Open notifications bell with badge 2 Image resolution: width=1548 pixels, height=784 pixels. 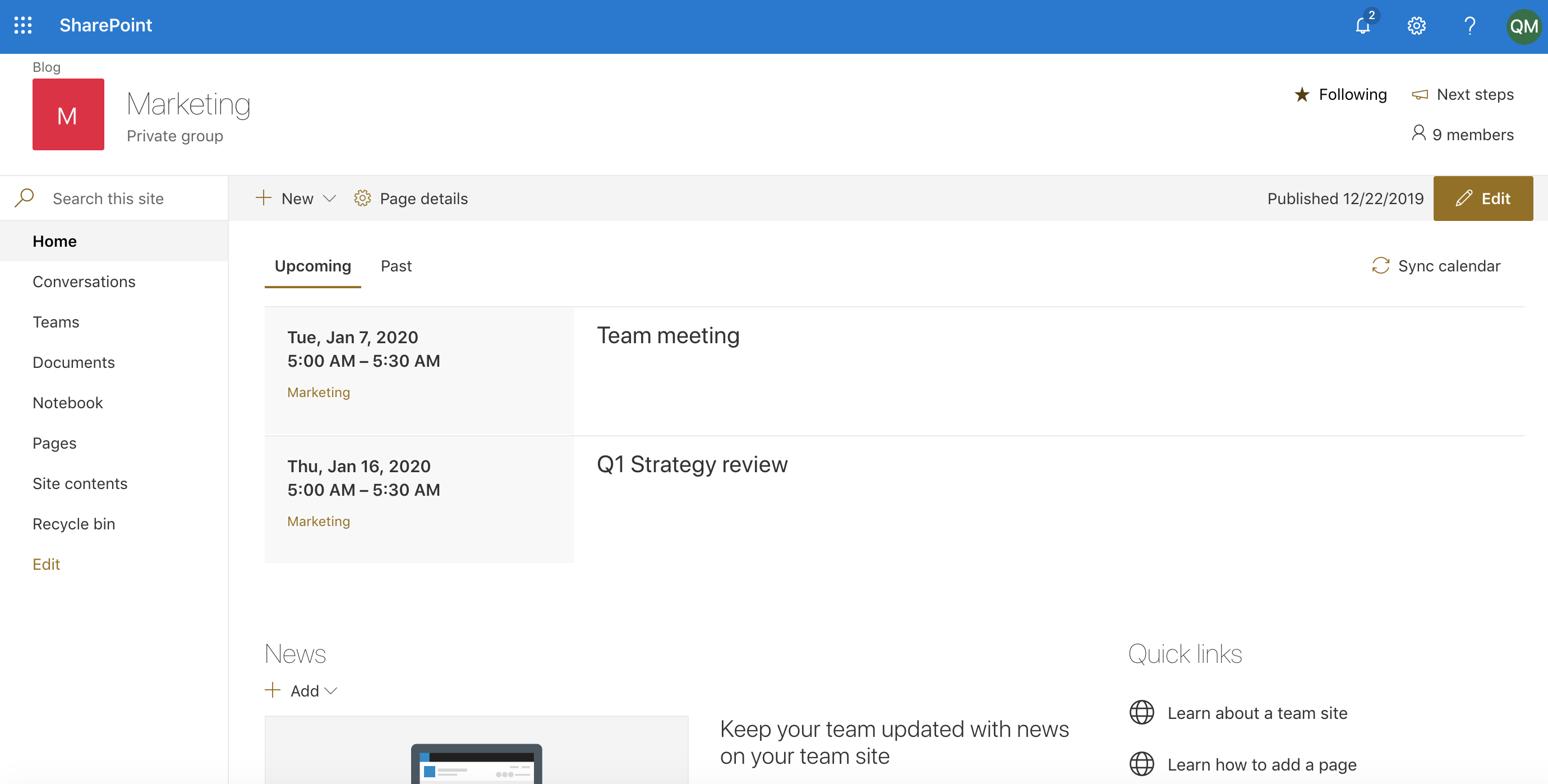(x=1363, y=25)
